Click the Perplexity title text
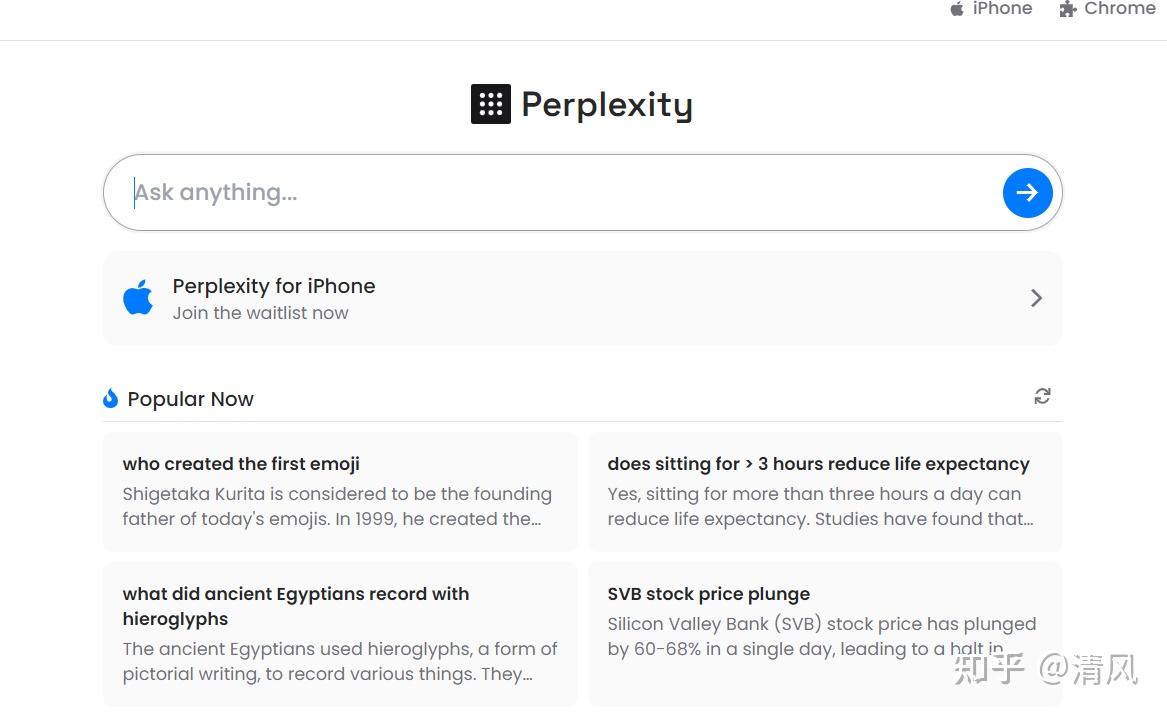 tap(606, 105)
